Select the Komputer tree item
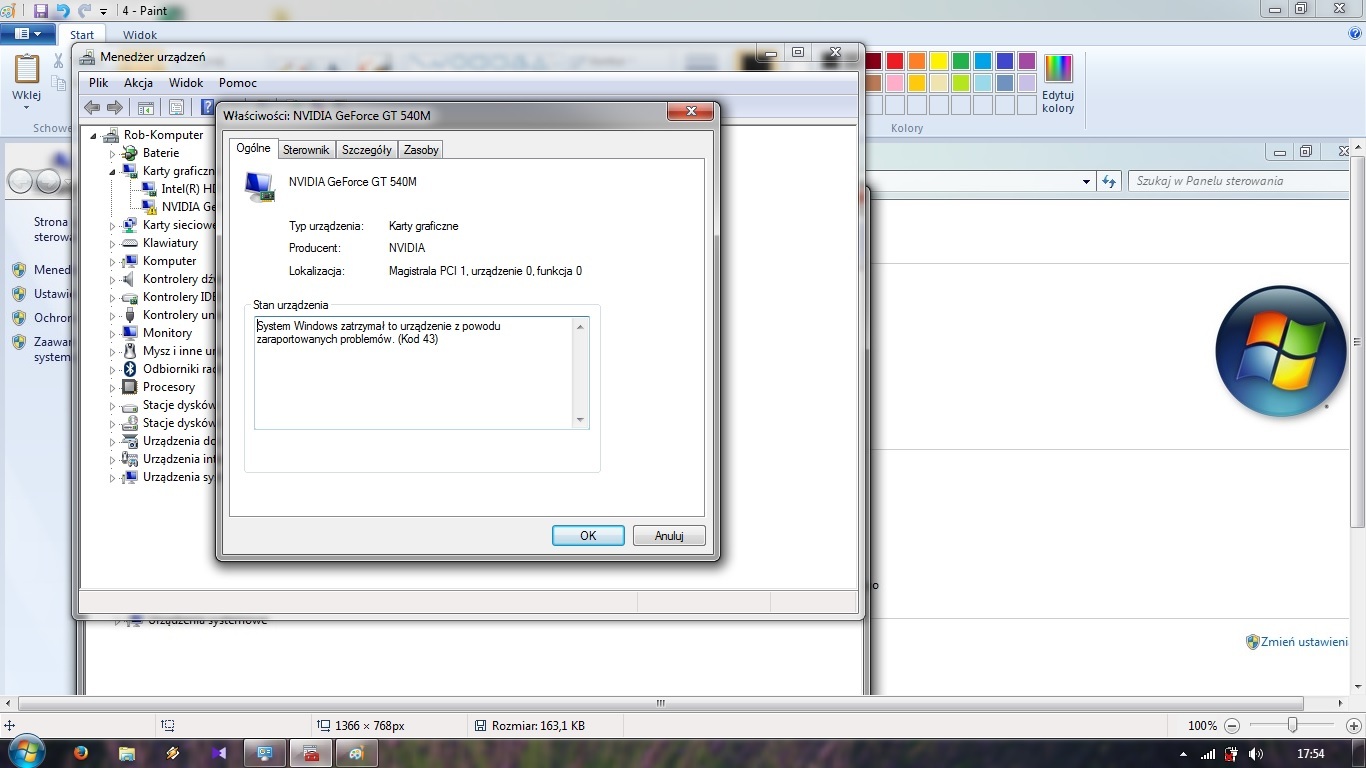1366x768 pixels. tap(160, 261)
